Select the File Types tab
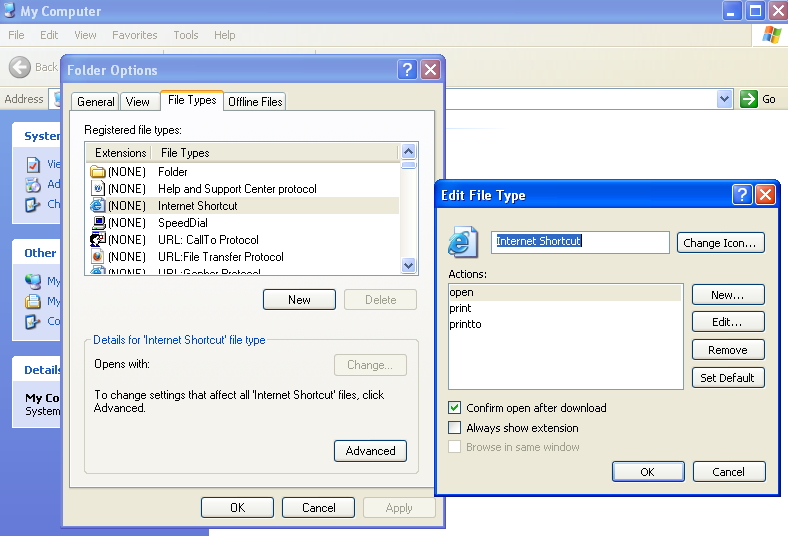Screen dimensions: 788x536 192,100
